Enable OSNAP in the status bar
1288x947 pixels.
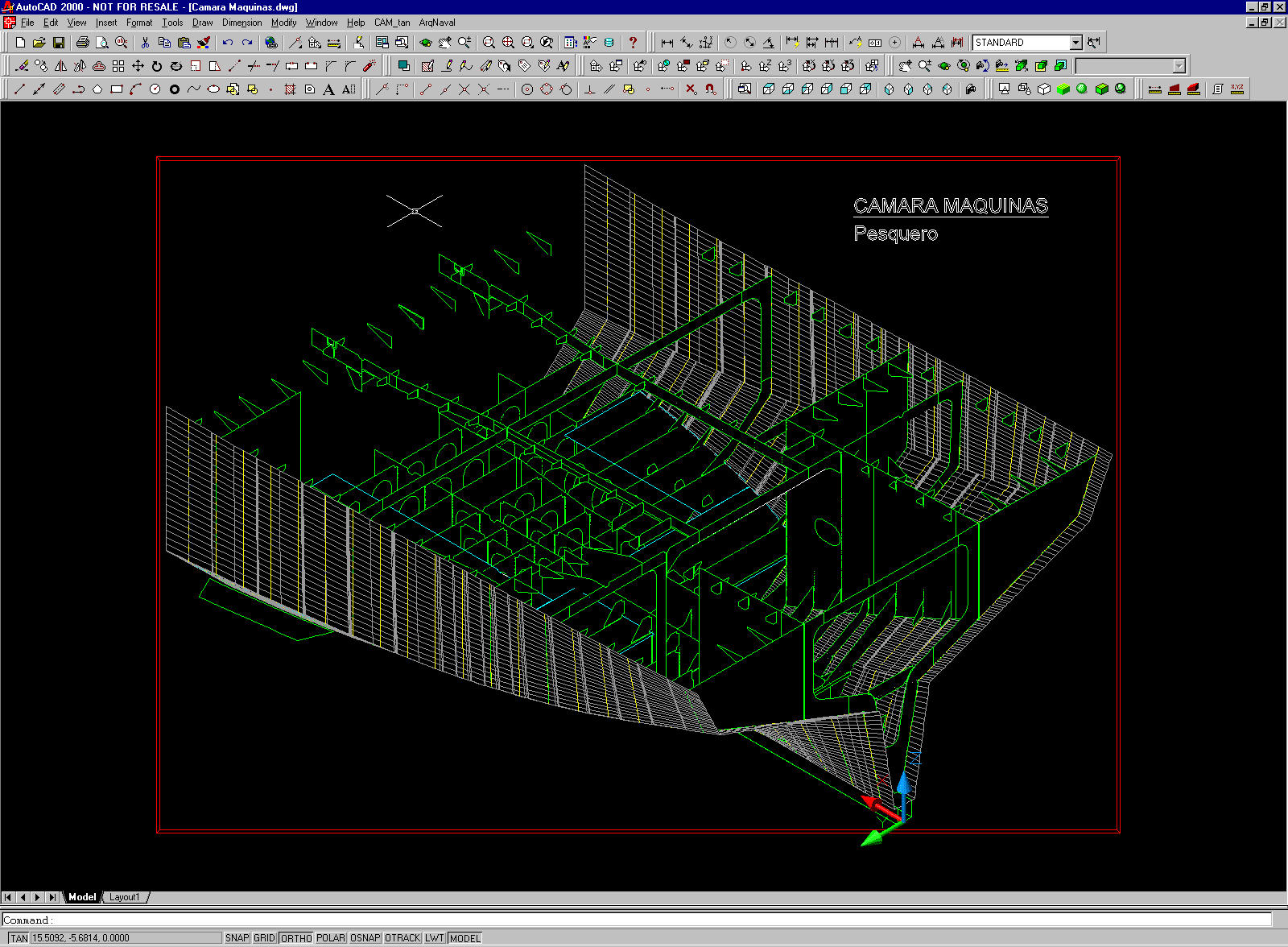point(365,938)
